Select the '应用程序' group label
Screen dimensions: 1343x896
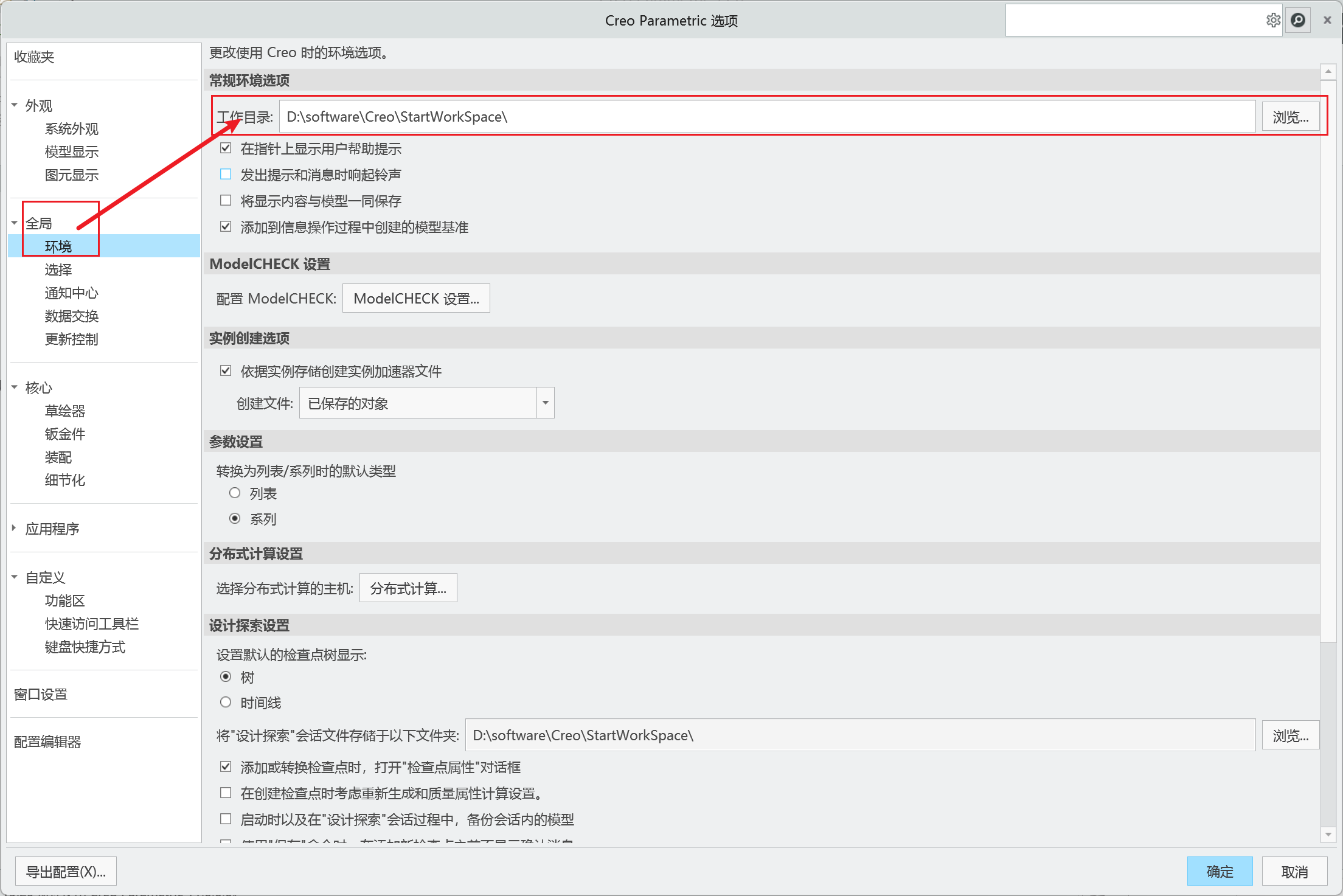coord(52,529)
